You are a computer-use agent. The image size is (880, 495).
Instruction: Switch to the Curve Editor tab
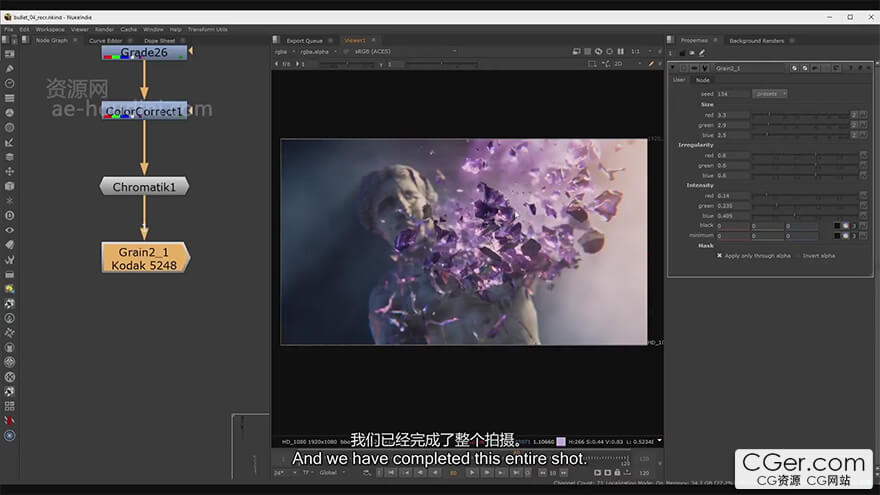tap(105, 41)
